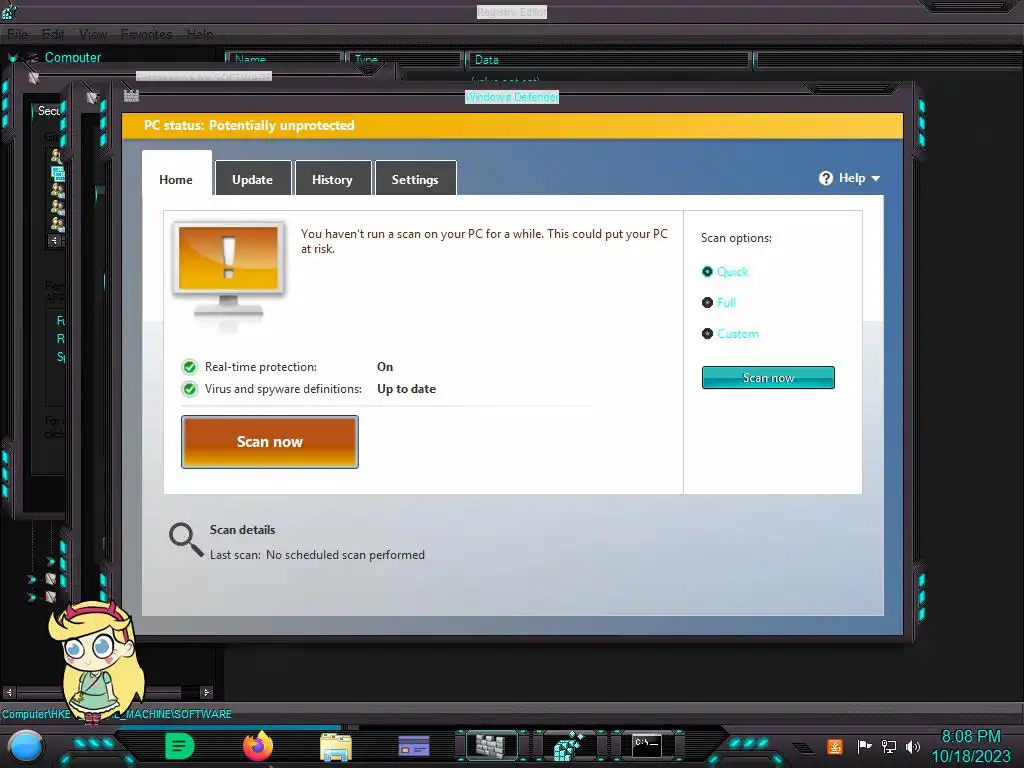Click the Windows Defender window title text
Screen dimensions: 1024x768
[x=512, y=97]
